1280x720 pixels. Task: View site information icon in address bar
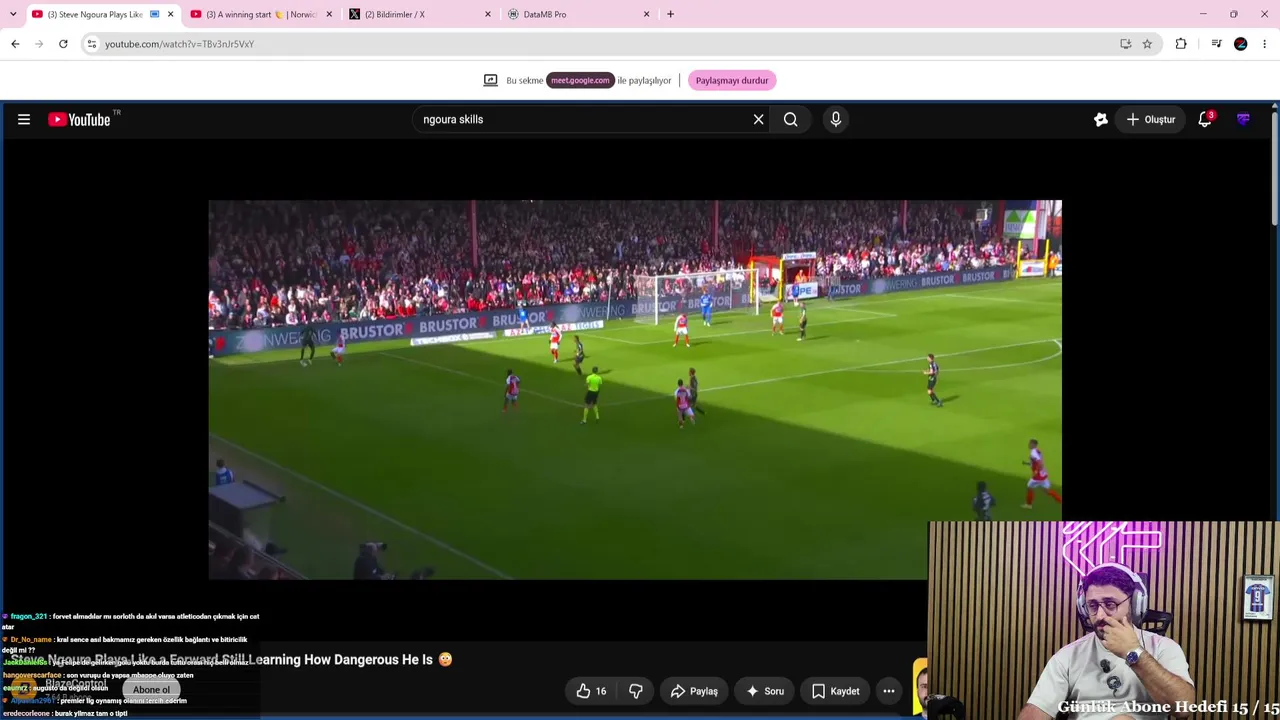(92, 44)
